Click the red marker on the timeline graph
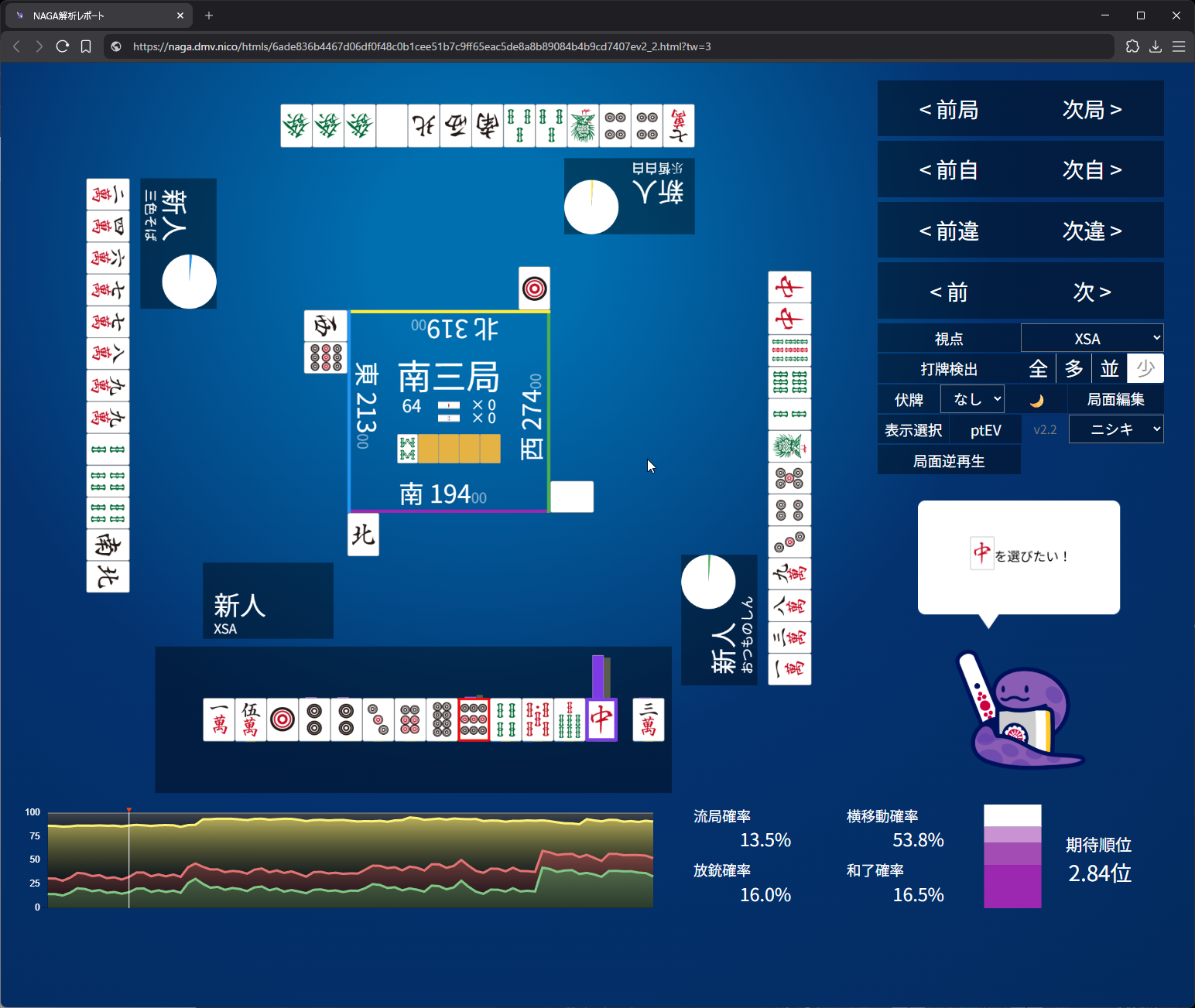This screenshot has width=1195, height=1008. pos(129,810)
